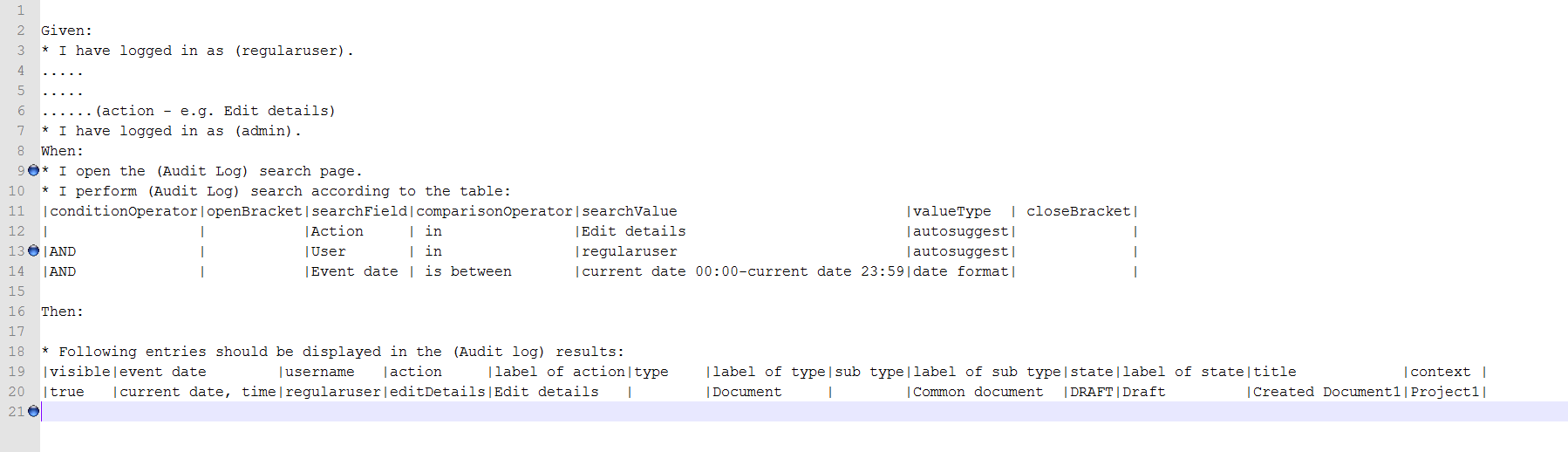Click line number 2 in the gutter
This screenshot has width=1568, height=452.
coord(21,31)
